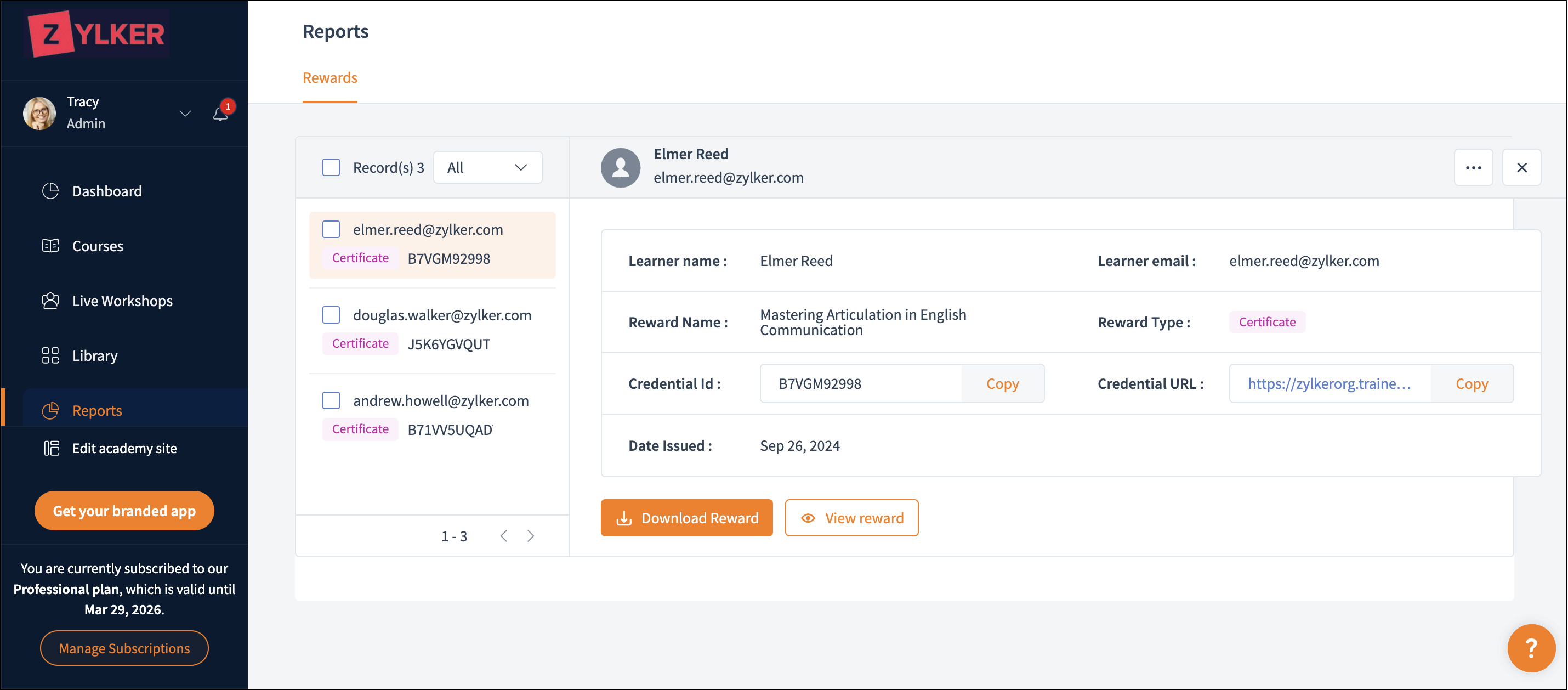Go to next page of records
This screenshot has height=690, width=1568.
[x=531, y=536]
